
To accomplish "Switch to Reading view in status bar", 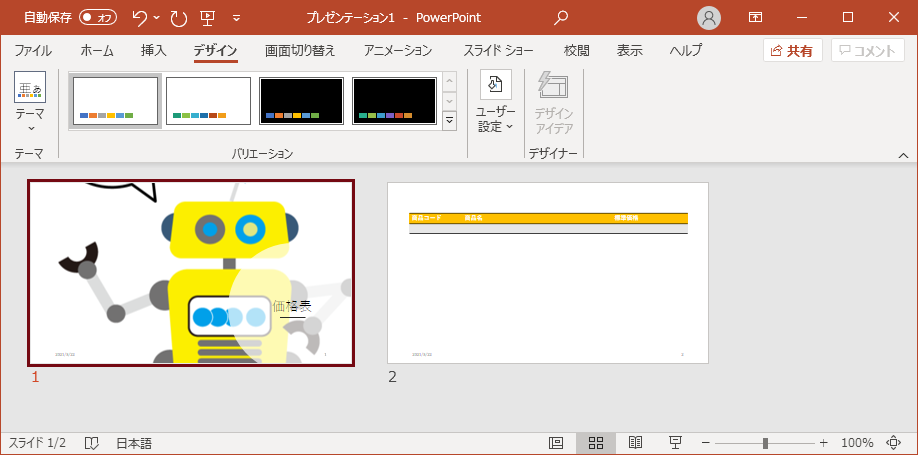I will (635, 443).
